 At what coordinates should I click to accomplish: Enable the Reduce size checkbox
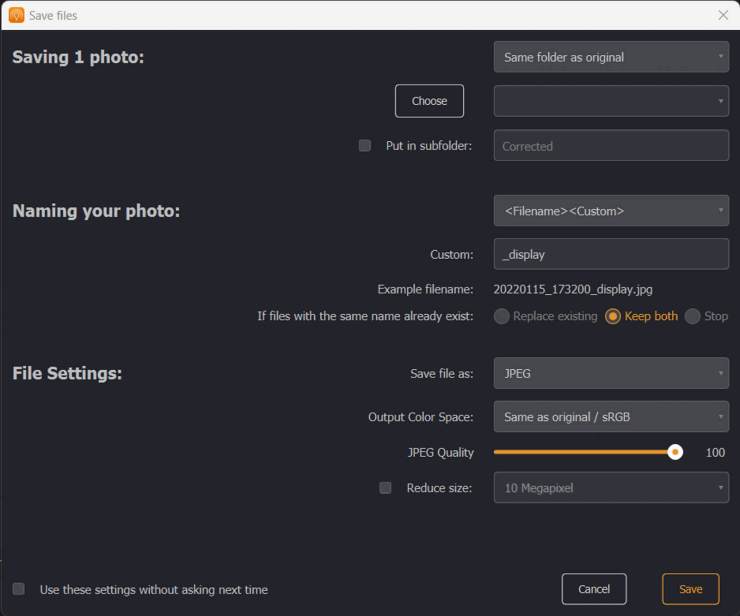[385, 487]
